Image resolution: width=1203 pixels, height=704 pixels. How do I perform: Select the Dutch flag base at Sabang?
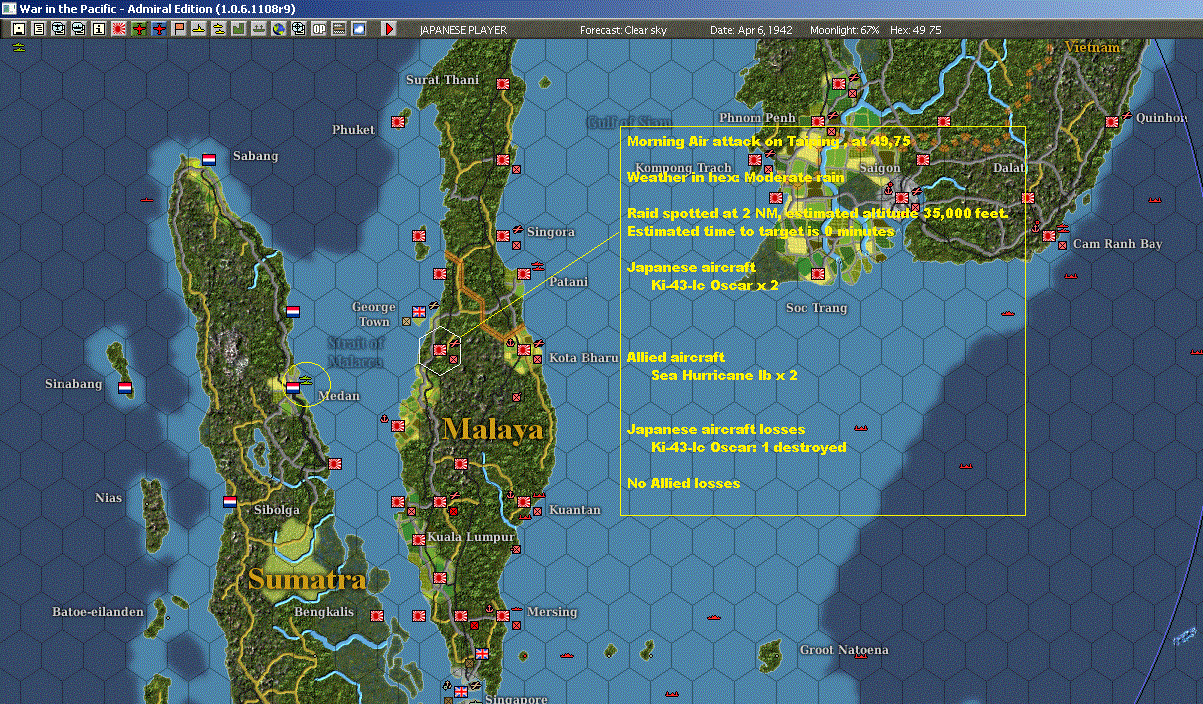209,159
